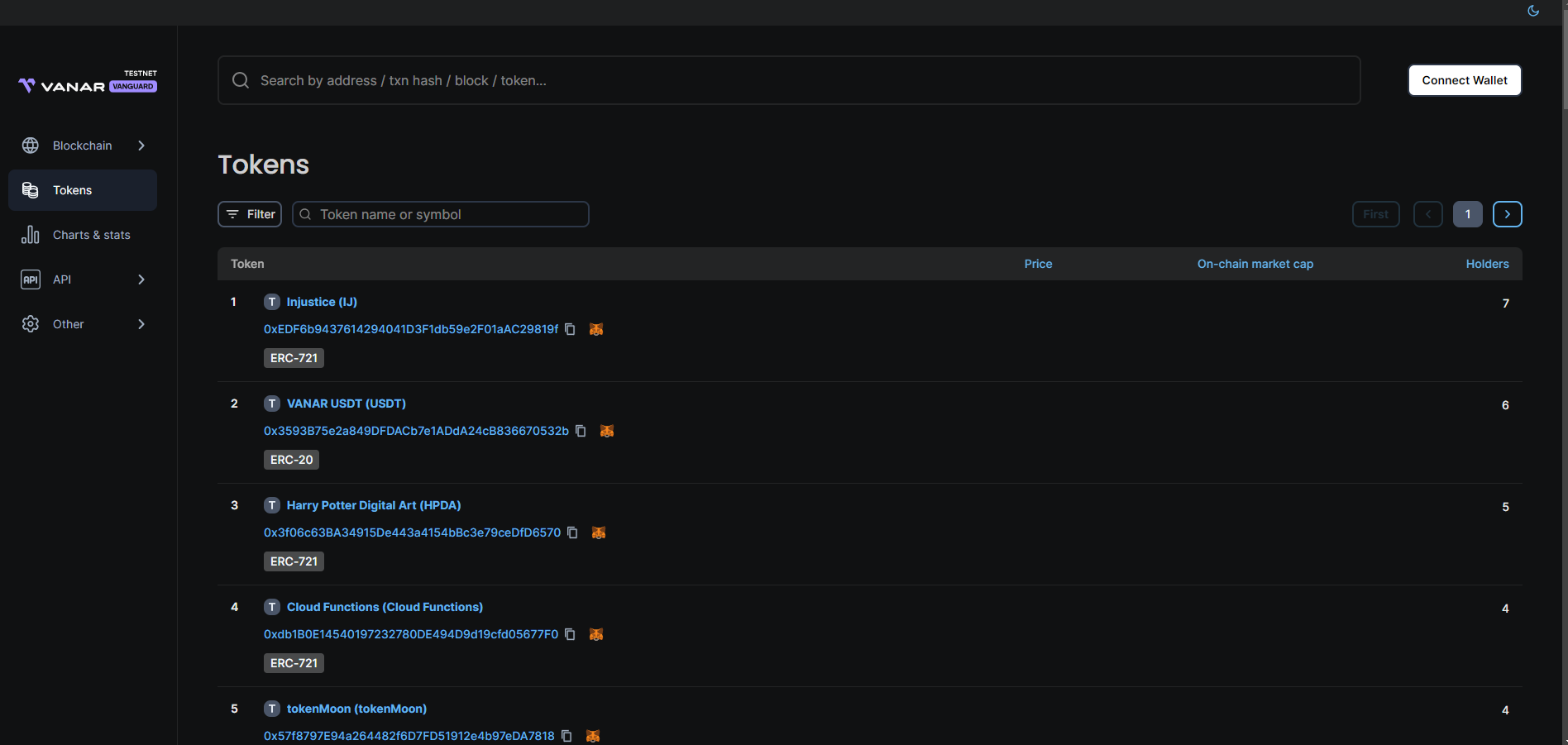Copy Harry Potter Digital Art address
This screenshot has width=1568, height=745.
(572, 532)
